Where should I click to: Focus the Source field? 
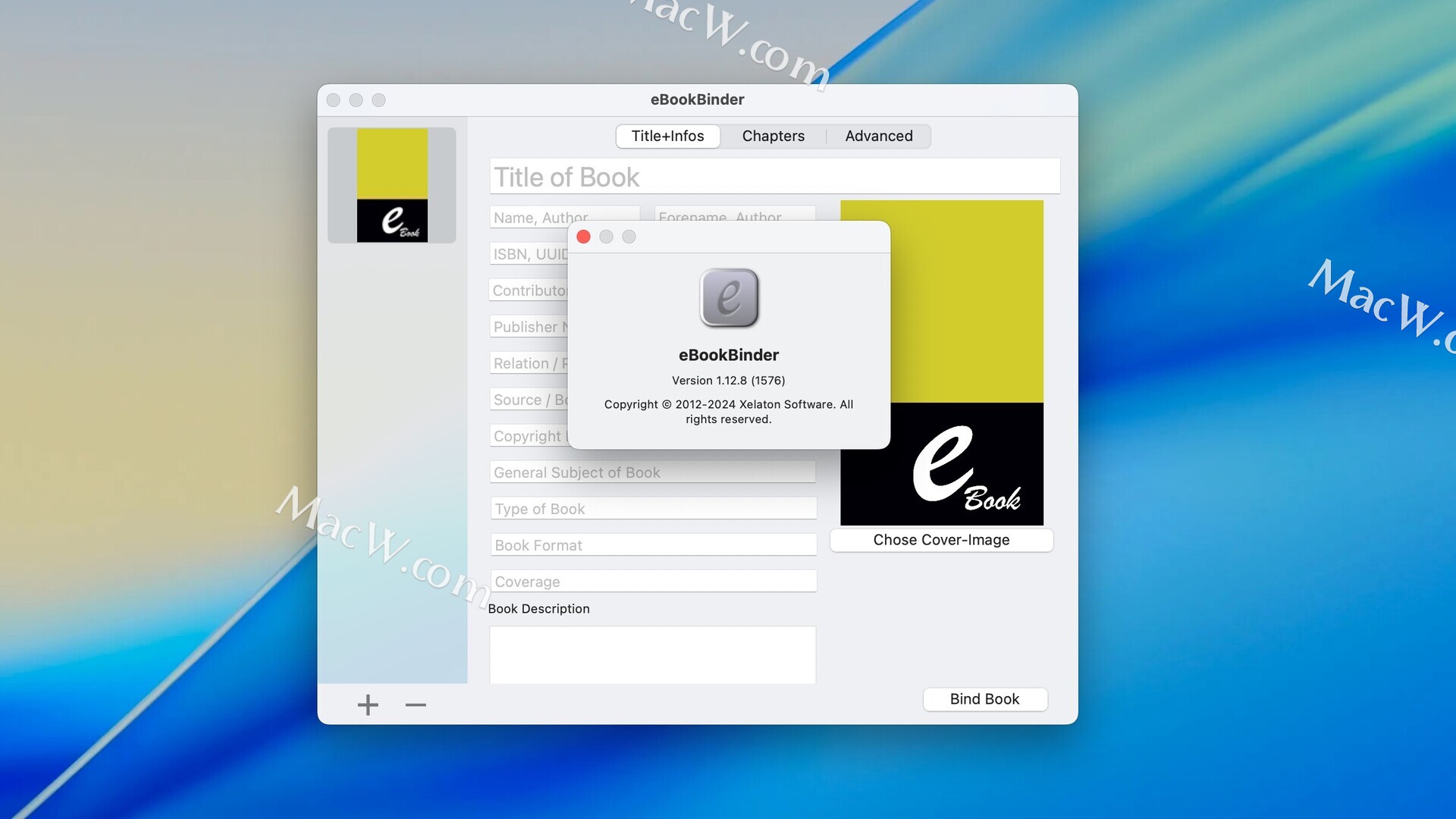click(529, 400)
